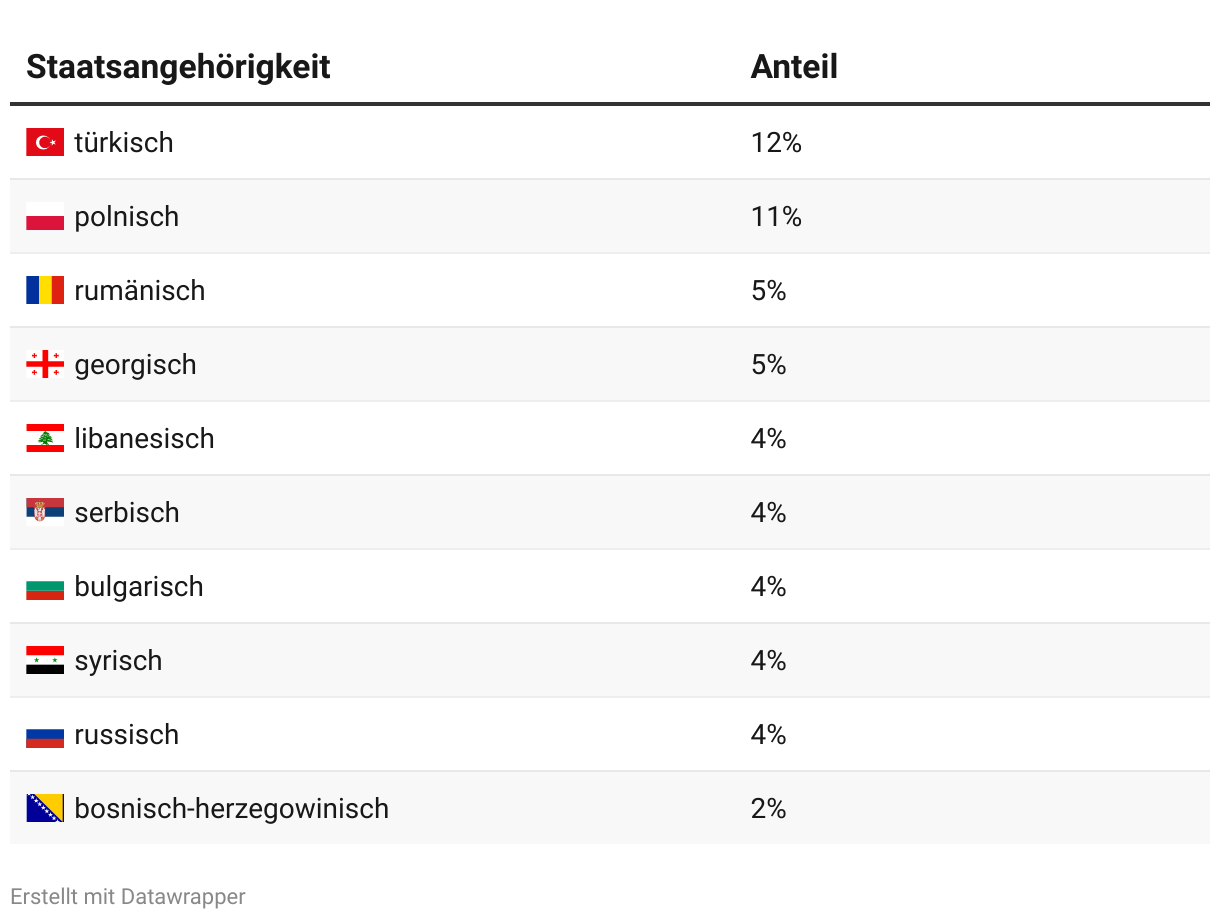Click the Polish flag icon
This screenshot has width=1220, height=920.
coord(45,216)
